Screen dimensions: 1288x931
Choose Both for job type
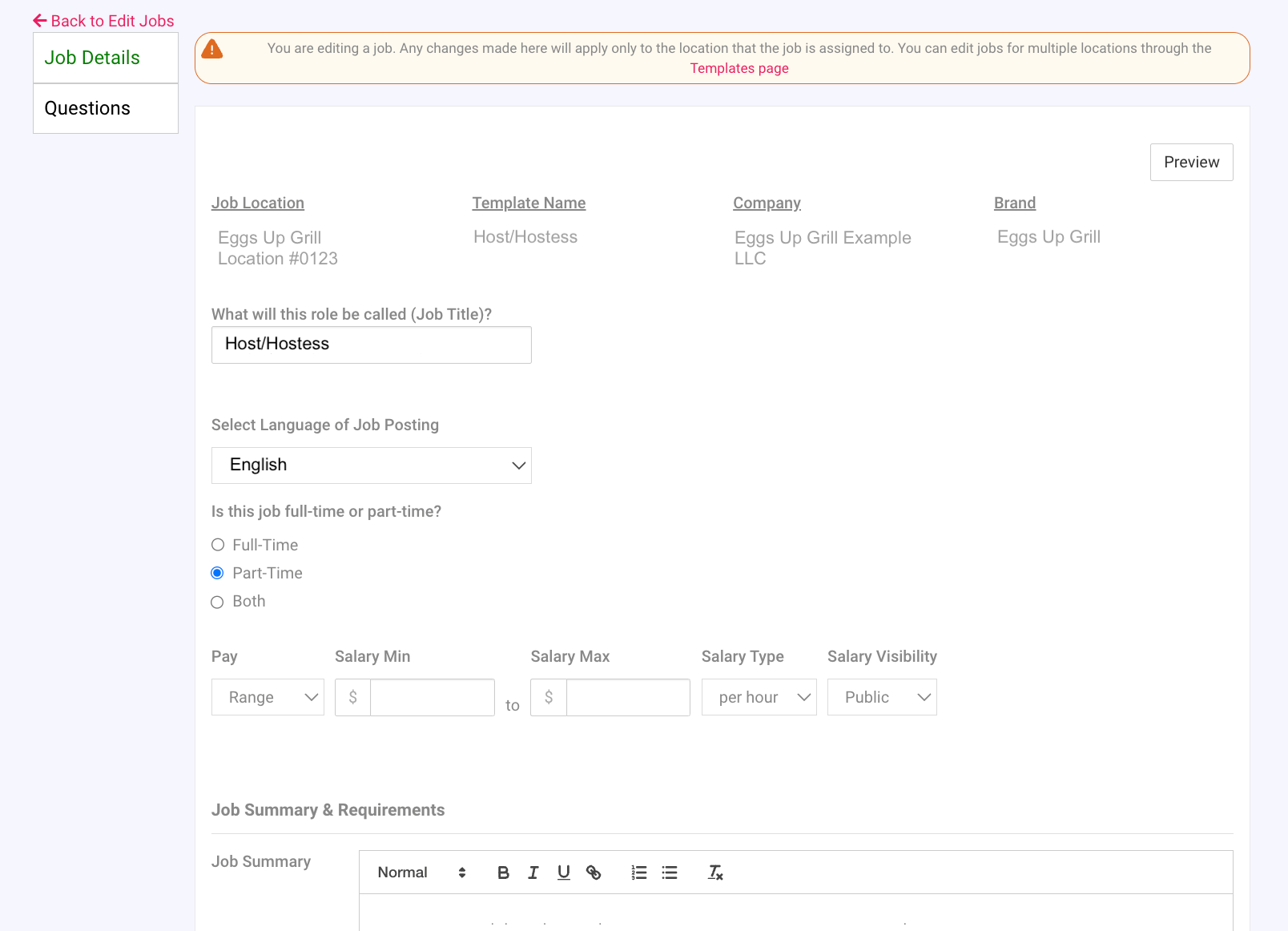coord(218,602)
